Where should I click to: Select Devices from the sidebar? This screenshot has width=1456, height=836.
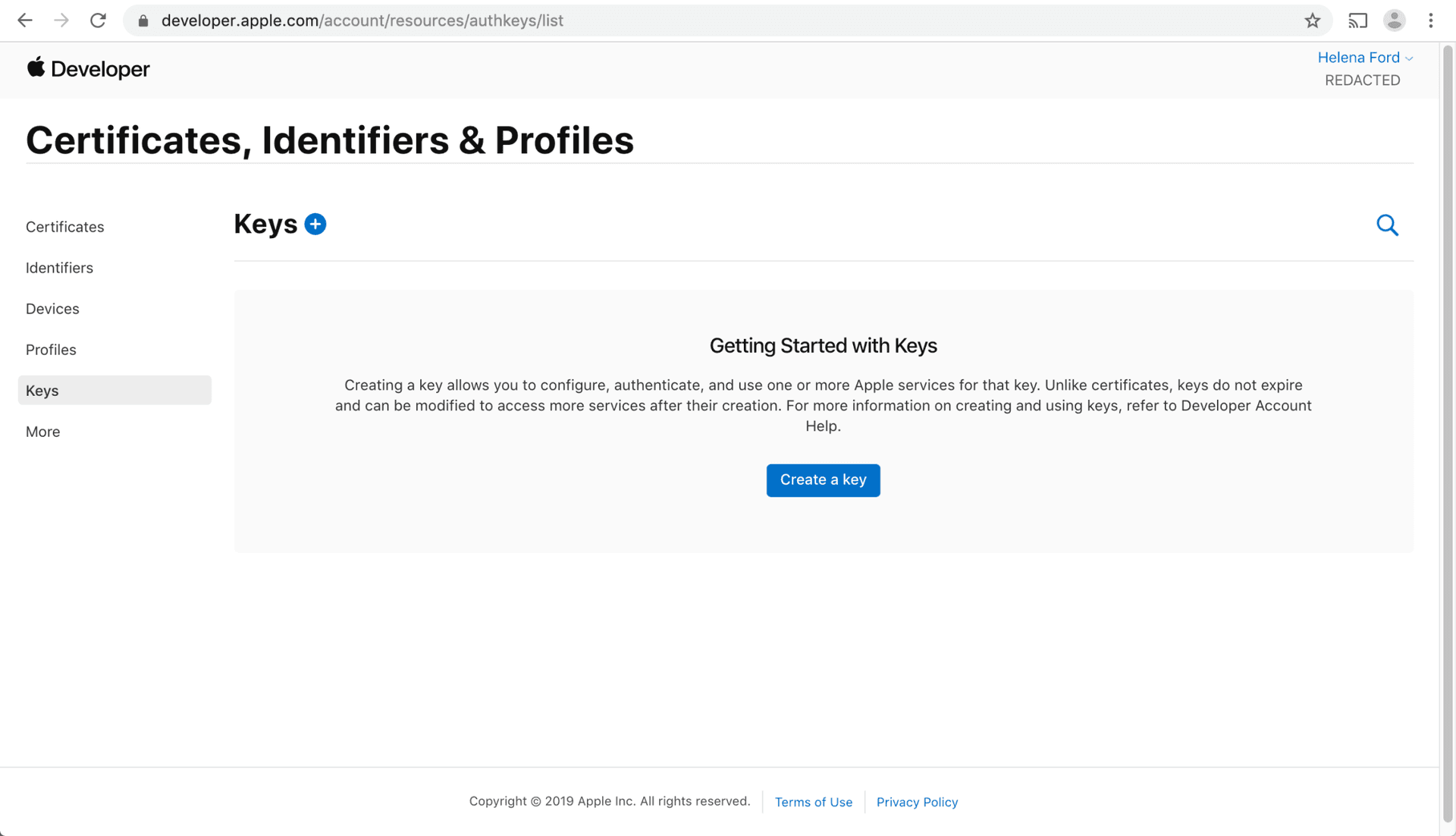tap(52, 309)
